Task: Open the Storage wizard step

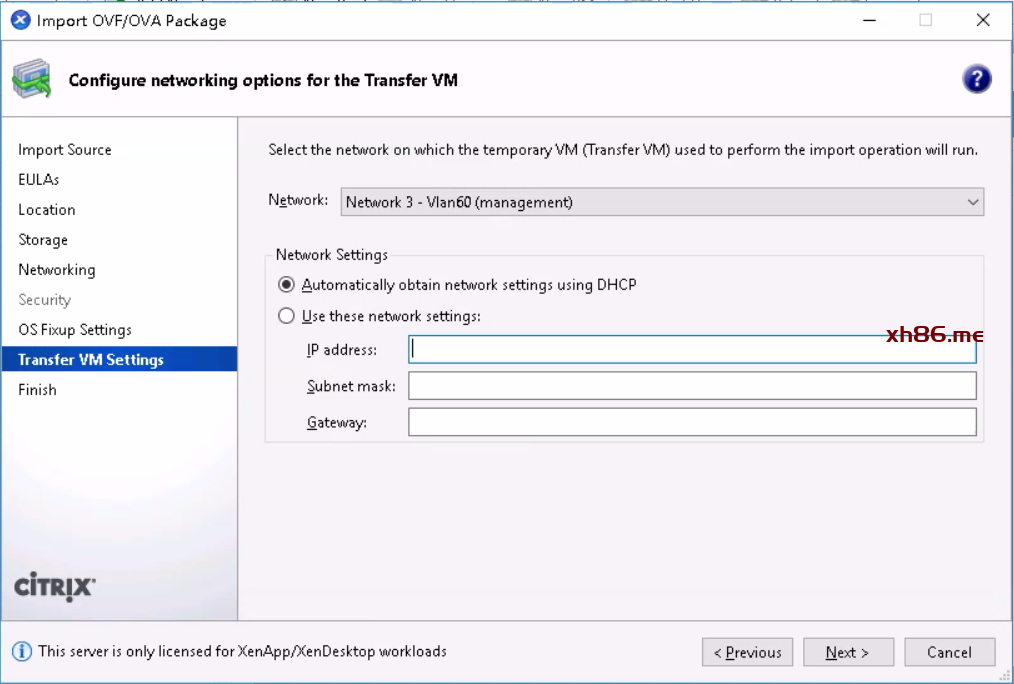Action: point(43,240)
